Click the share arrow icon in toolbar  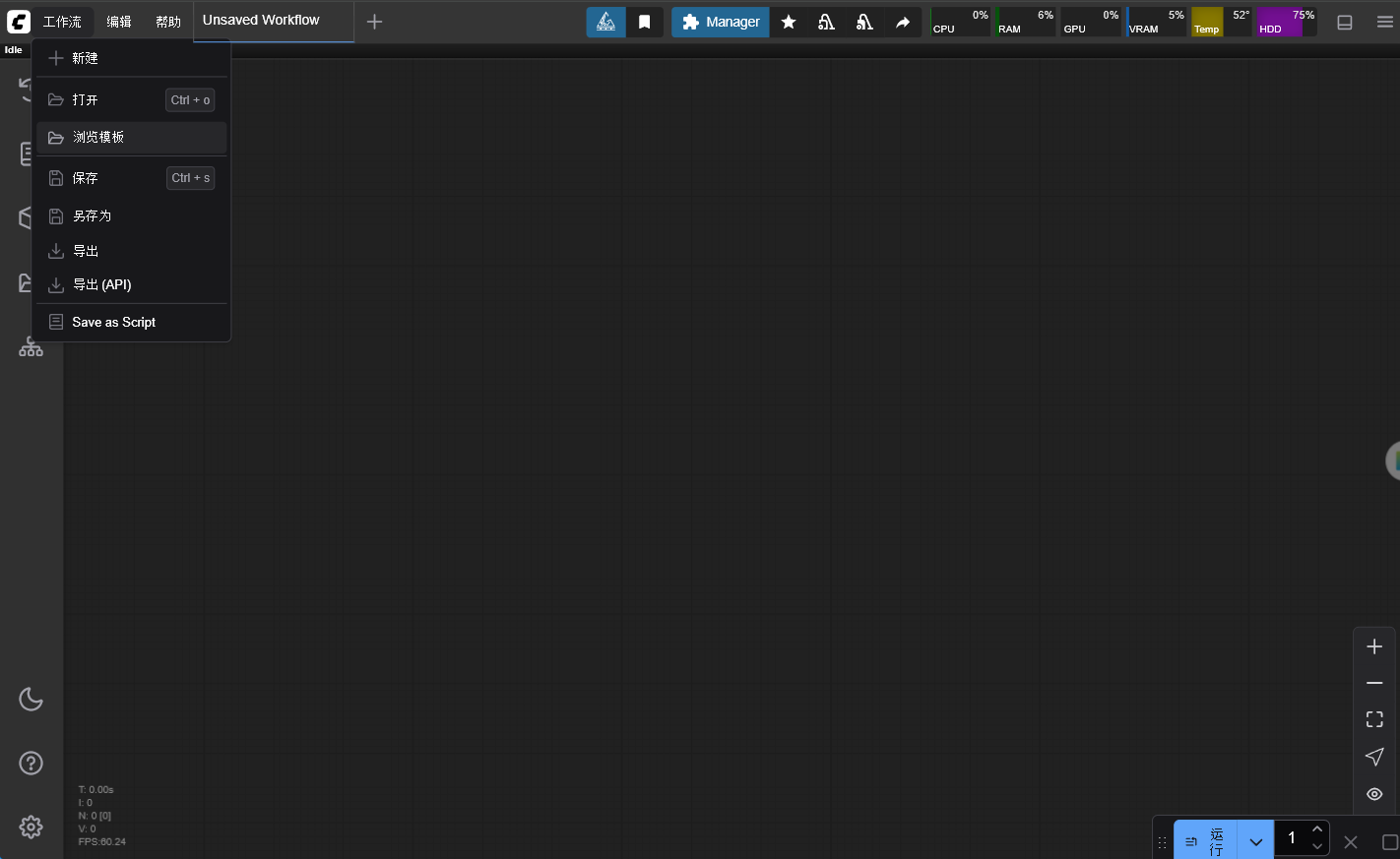tap(903, 22)
